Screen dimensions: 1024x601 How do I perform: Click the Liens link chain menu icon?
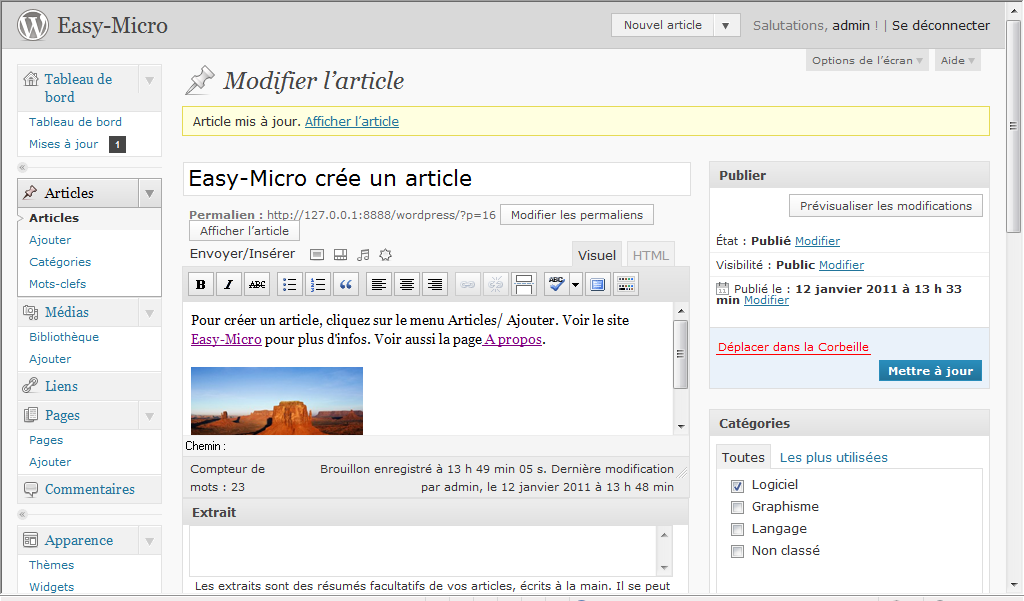coord(30,385)
